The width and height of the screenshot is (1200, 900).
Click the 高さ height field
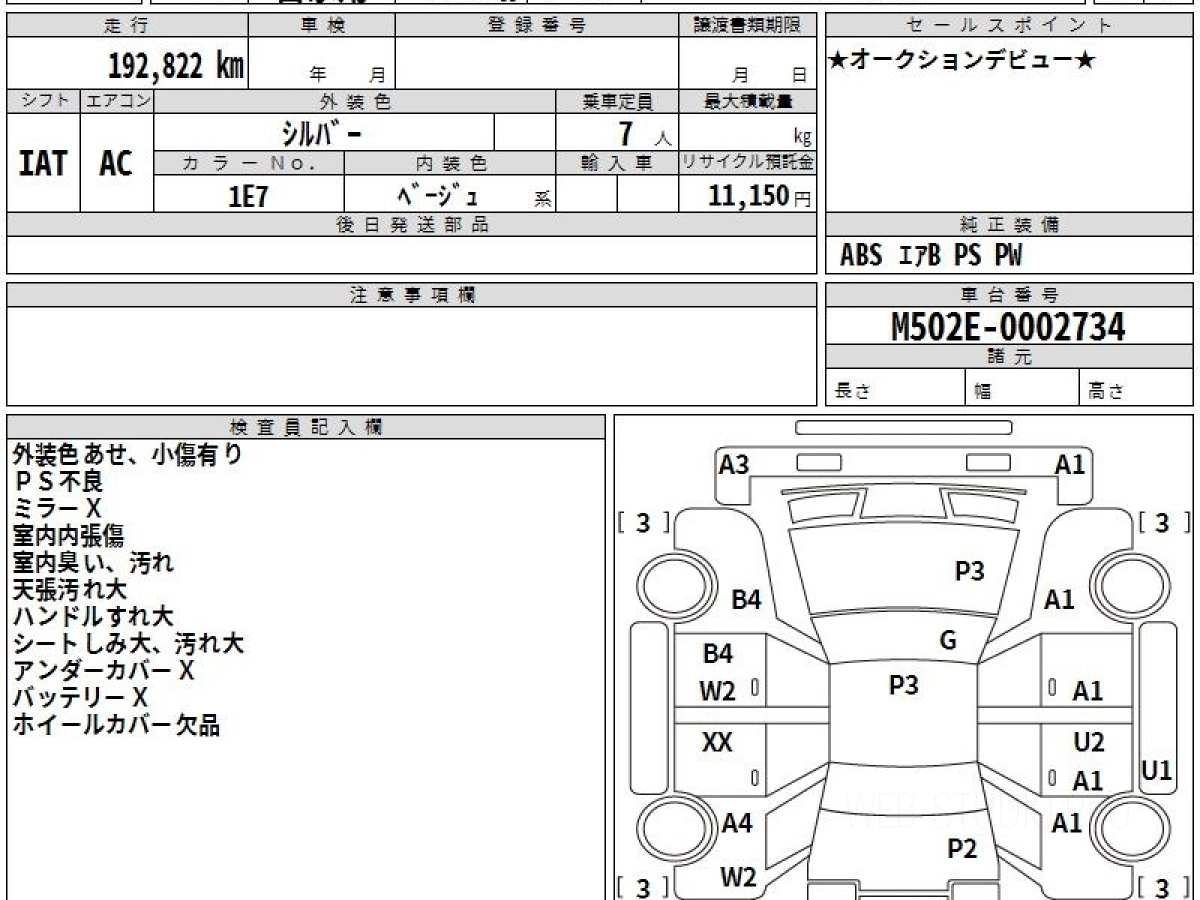click(x=1137, y=387)
